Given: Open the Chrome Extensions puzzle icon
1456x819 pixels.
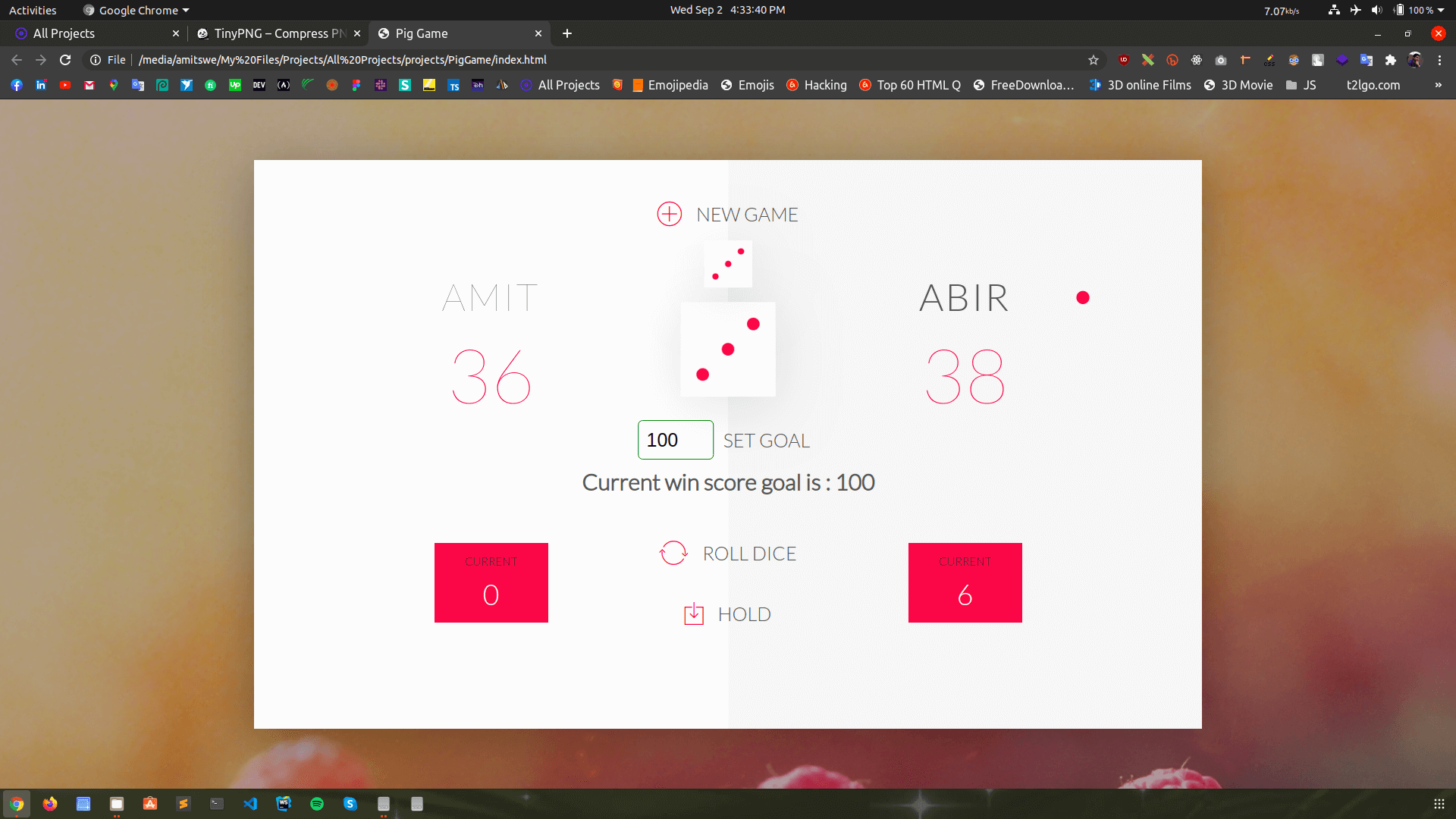Looking at the screenshot, I should click(1390, 60).
